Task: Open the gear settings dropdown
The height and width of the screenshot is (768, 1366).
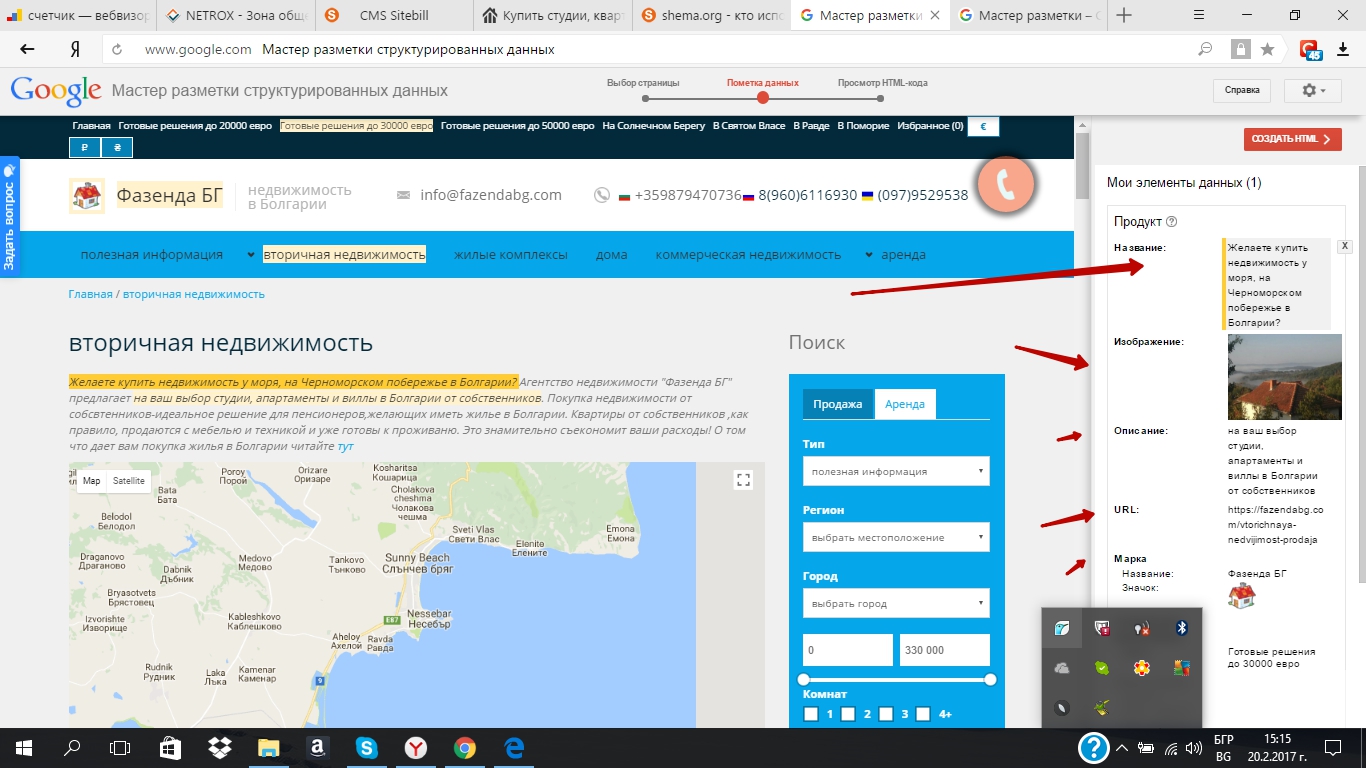Action: point(1314,90)
